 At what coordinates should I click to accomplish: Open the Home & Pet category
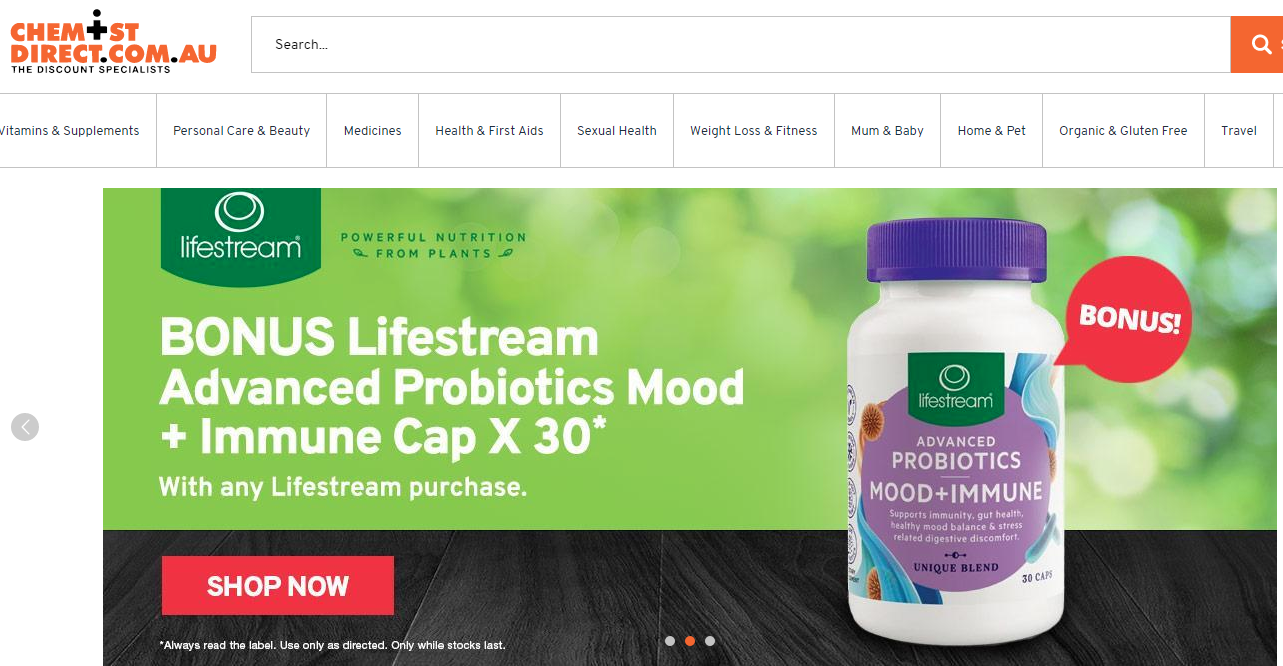point(992,131)
